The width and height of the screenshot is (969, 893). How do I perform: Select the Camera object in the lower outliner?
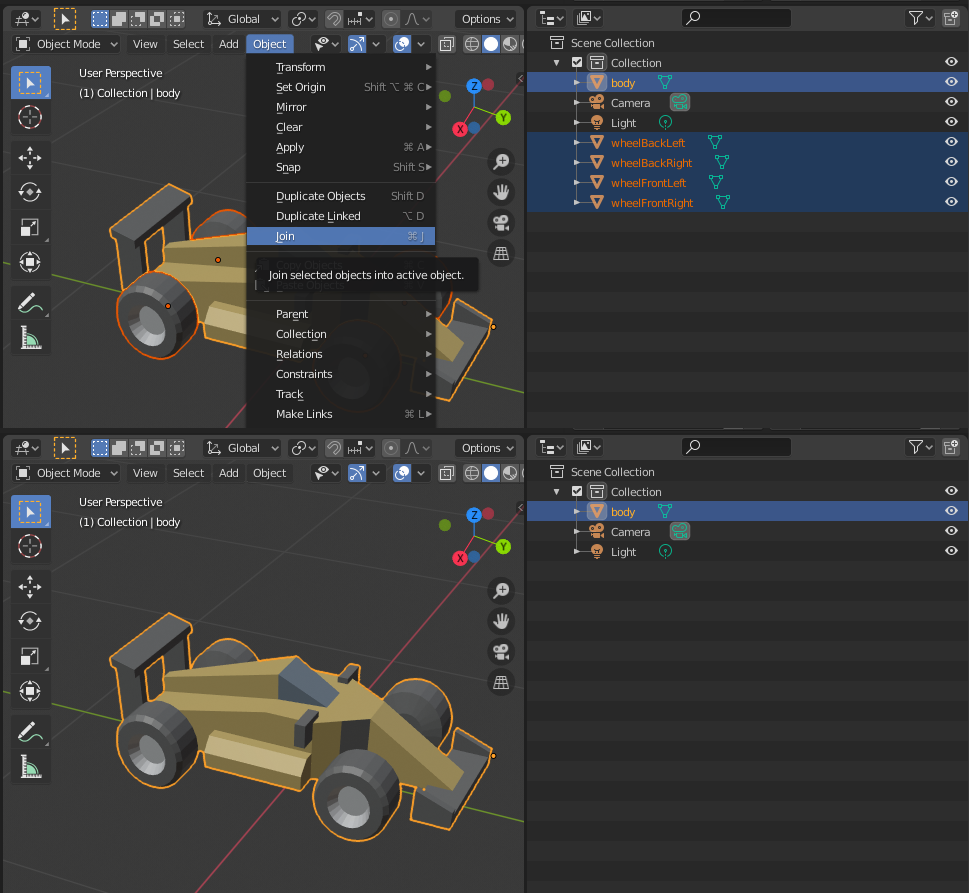coord(630,532)
